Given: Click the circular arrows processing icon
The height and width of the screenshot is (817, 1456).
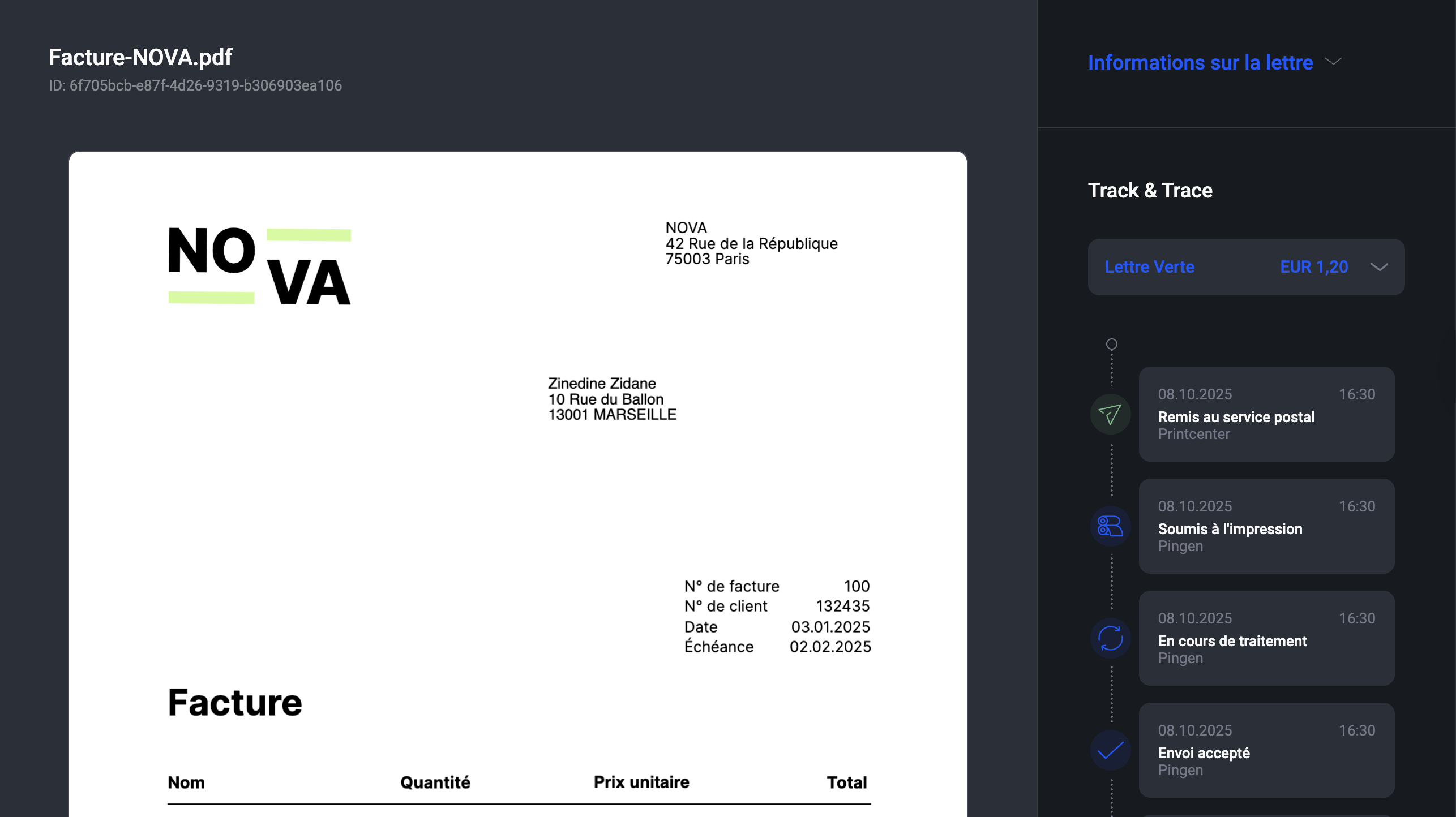Looking at the screenshot, I should [1110, 638].
